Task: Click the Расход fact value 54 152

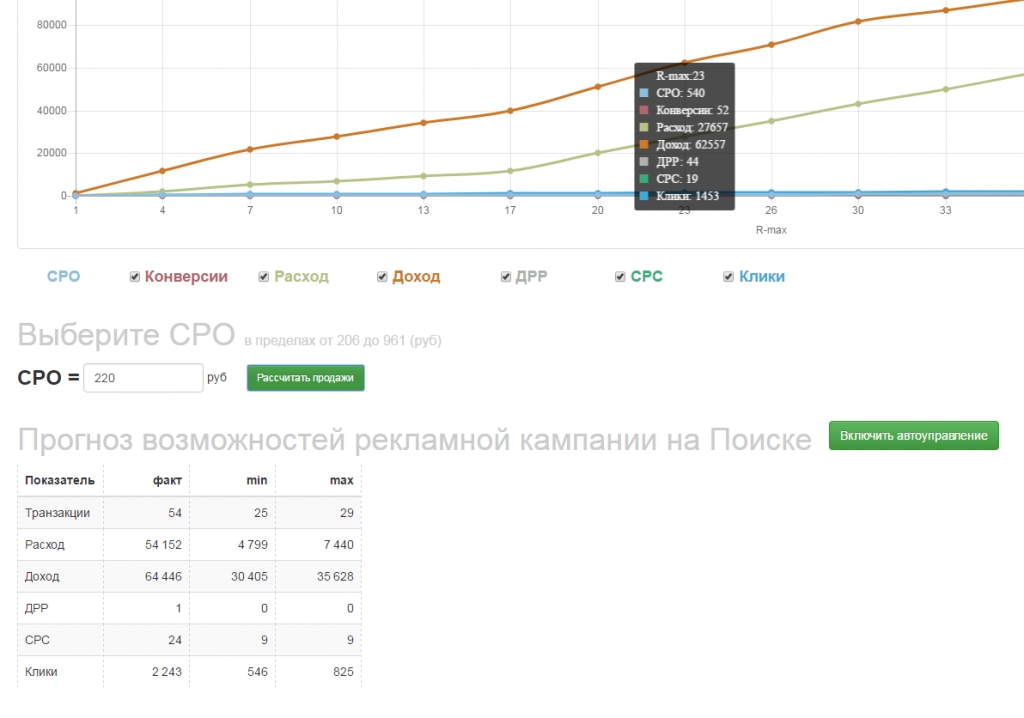Action: pos(163,544)
